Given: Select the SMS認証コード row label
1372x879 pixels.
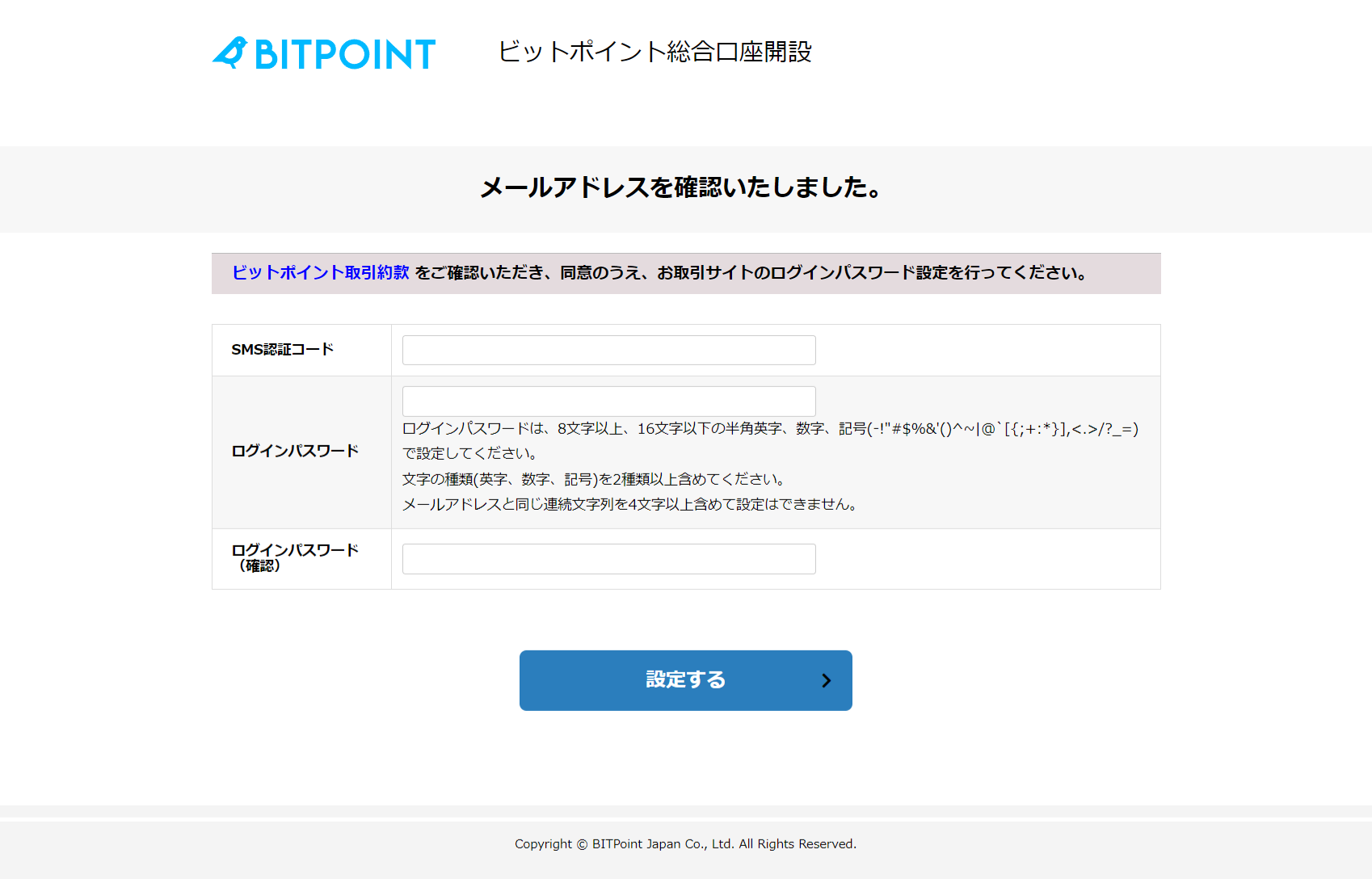Looking at the screenshot, I should [282, 350].
